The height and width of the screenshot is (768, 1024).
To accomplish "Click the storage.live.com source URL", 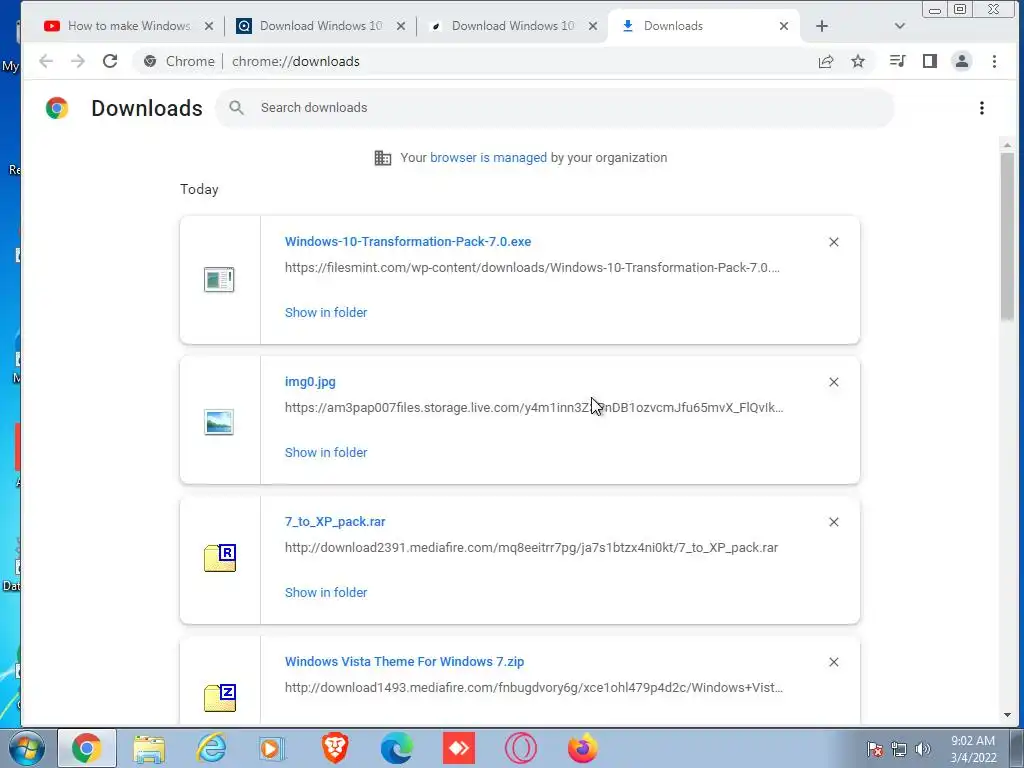I will coord(534,408).
